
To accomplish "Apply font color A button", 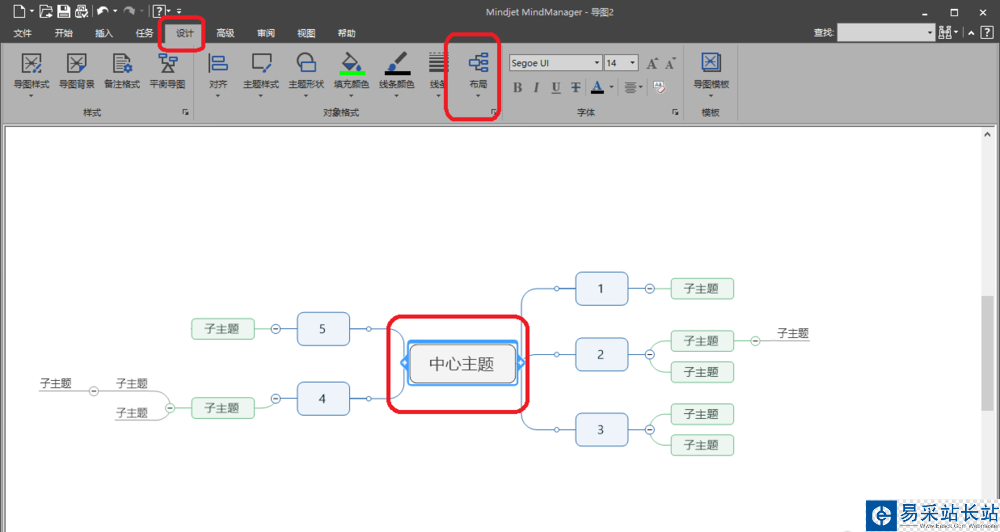I will 597,87.
